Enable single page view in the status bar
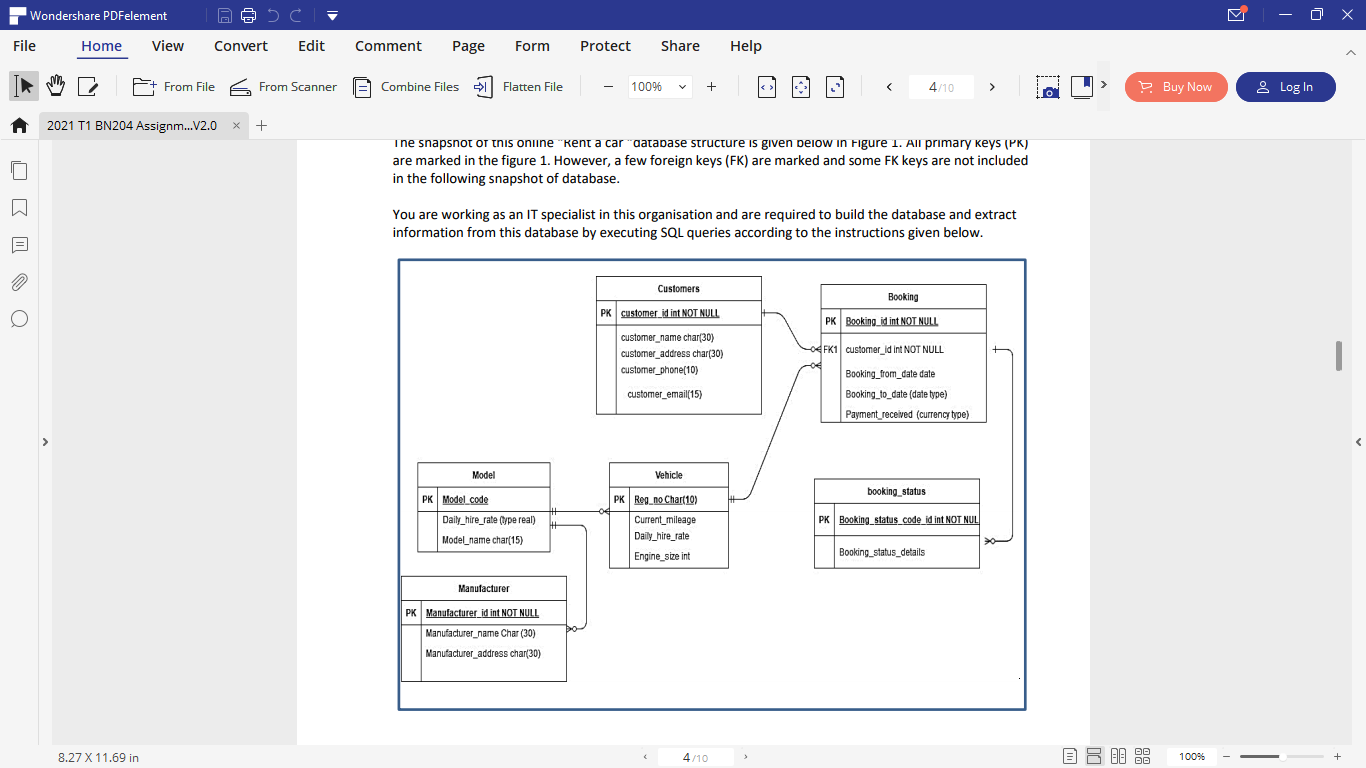The image size is (1366, 768). [1070, 757]
